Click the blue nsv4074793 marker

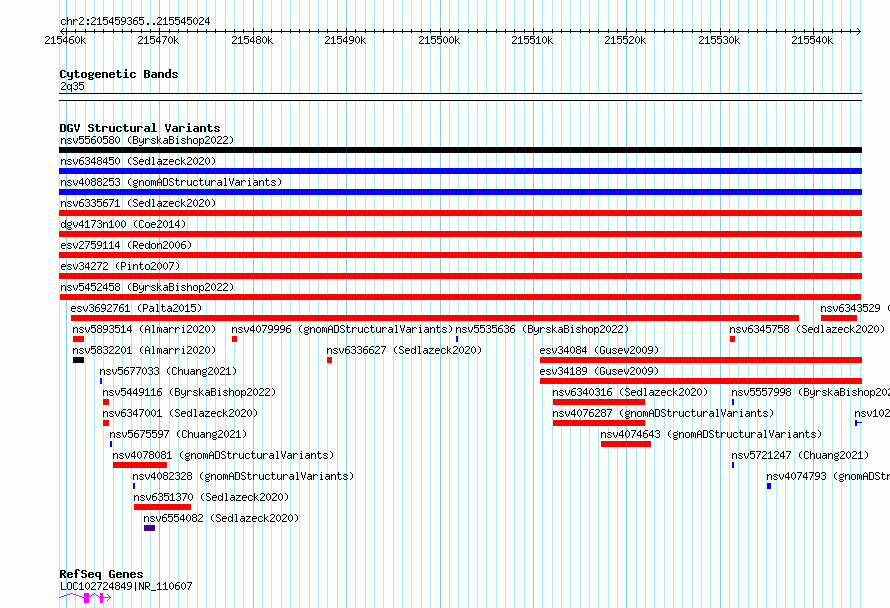[769, 486]
